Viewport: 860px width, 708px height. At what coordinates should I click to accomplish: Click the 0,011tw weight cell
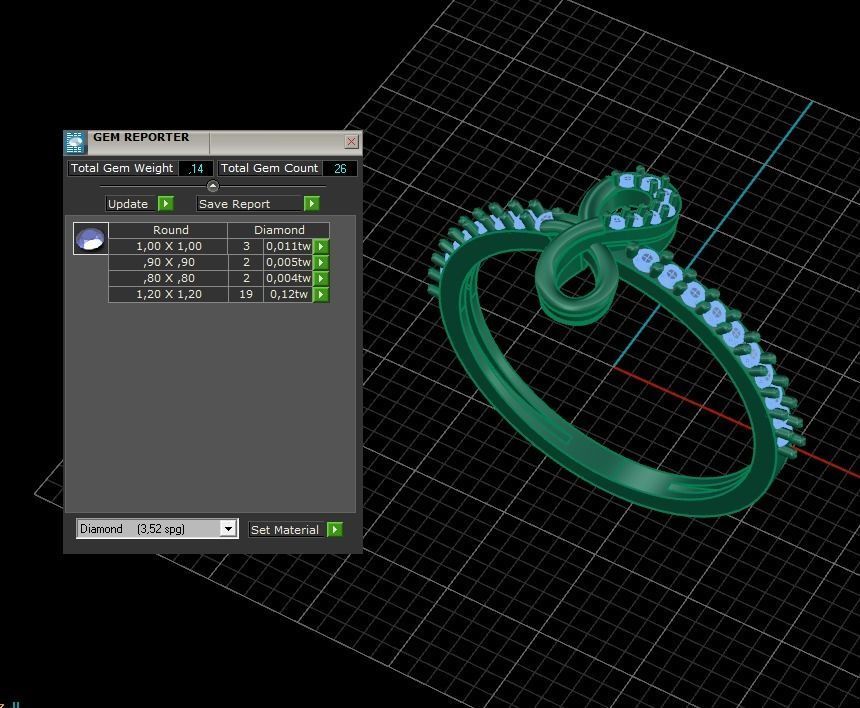[288, 247]
